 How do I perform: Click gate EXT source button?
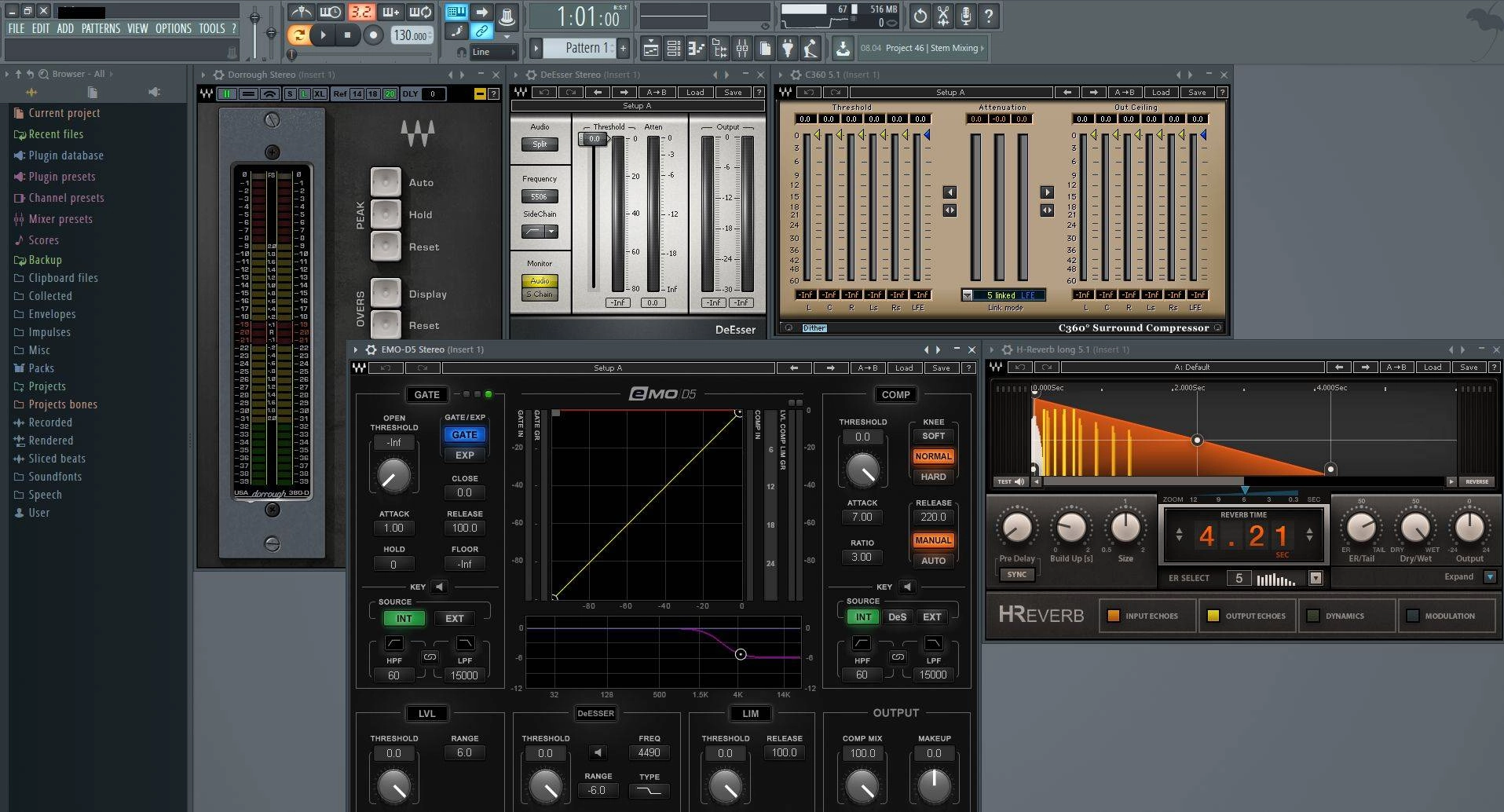pyautogui.click(x=455, y=619)
